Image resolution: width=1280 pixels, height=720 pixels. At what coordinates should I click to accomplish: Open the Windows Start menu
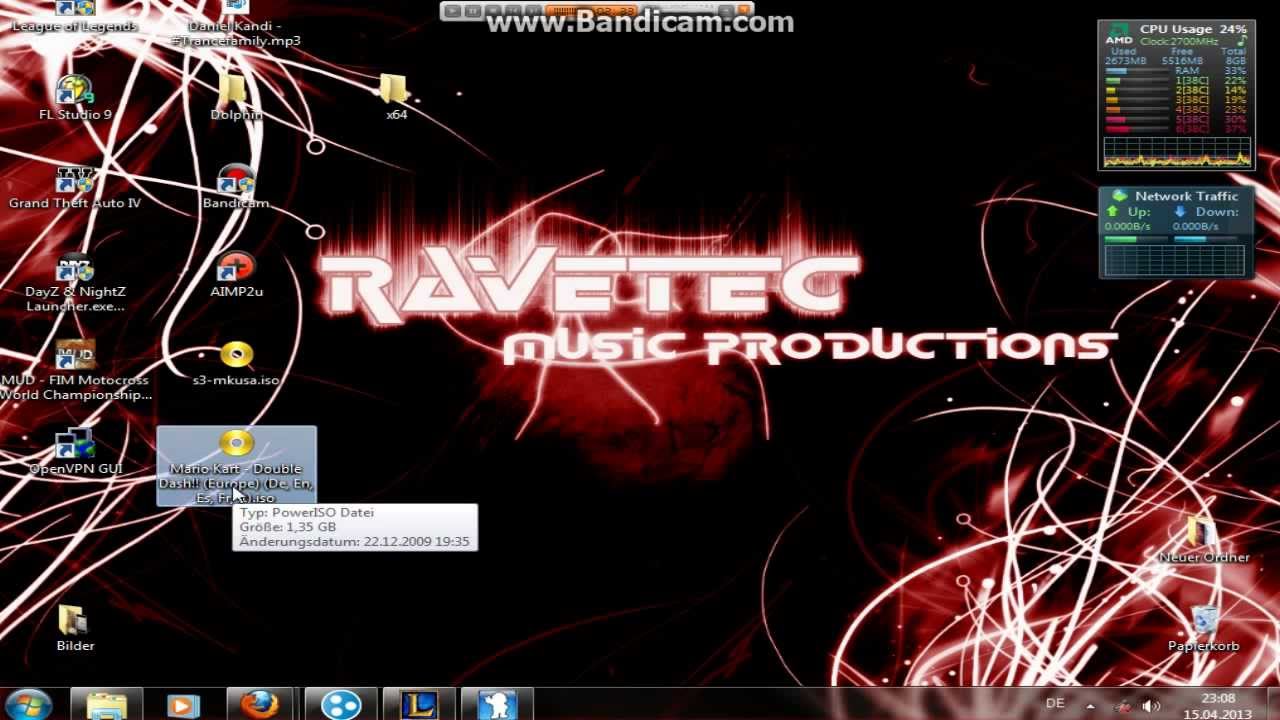coord(29,704)
